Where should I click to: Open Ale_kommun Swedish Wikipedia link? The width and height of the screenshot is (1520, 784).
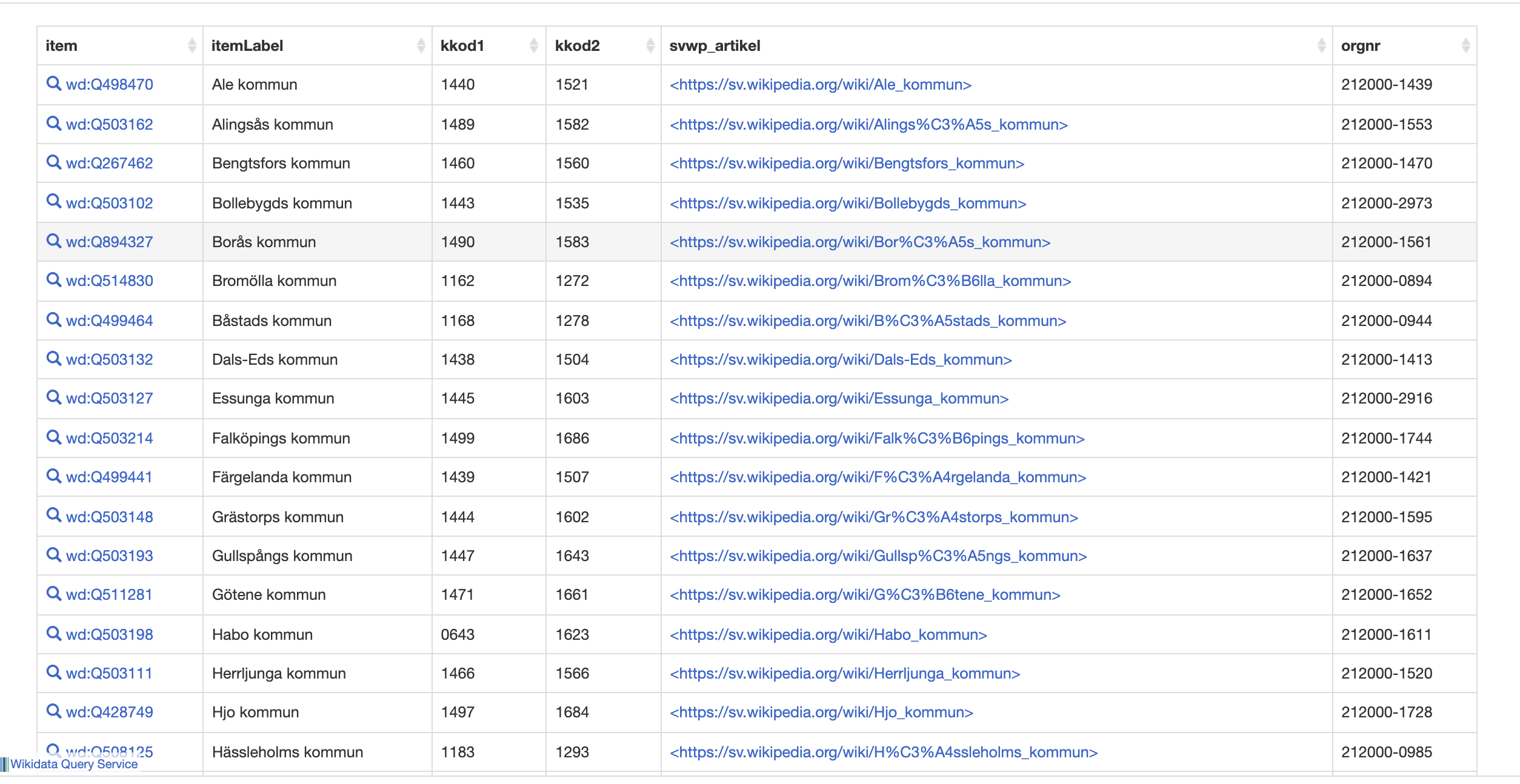pyautogui.click(x=820, y=85)
